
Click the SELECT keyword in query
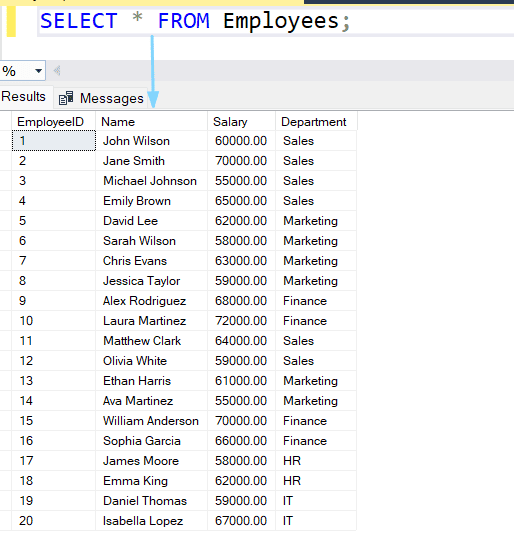click(79, 21)
